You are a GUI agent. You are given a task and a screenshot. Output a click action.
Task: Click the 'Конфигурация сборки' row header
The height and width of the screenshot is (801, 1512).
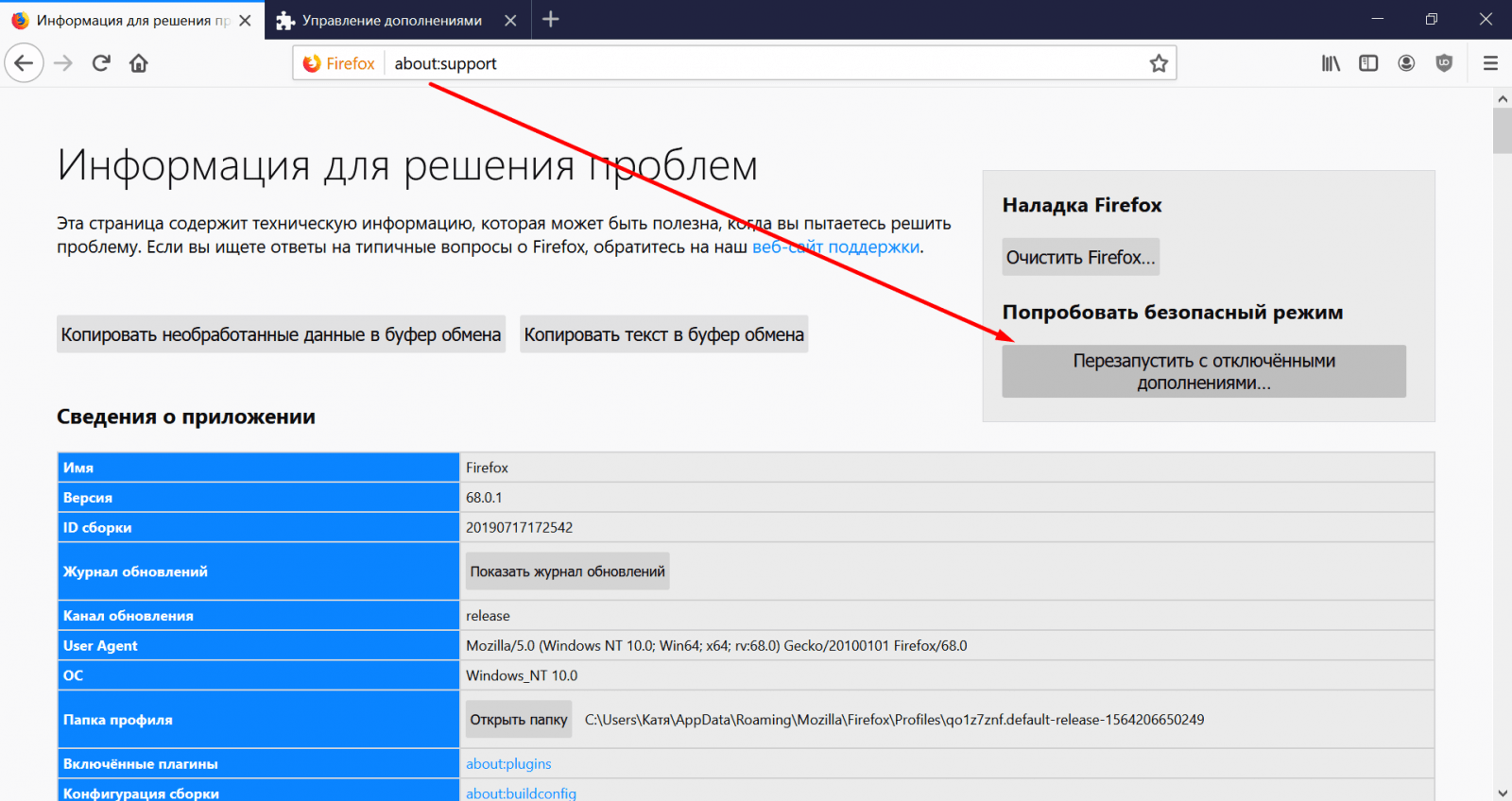point(259,792)
